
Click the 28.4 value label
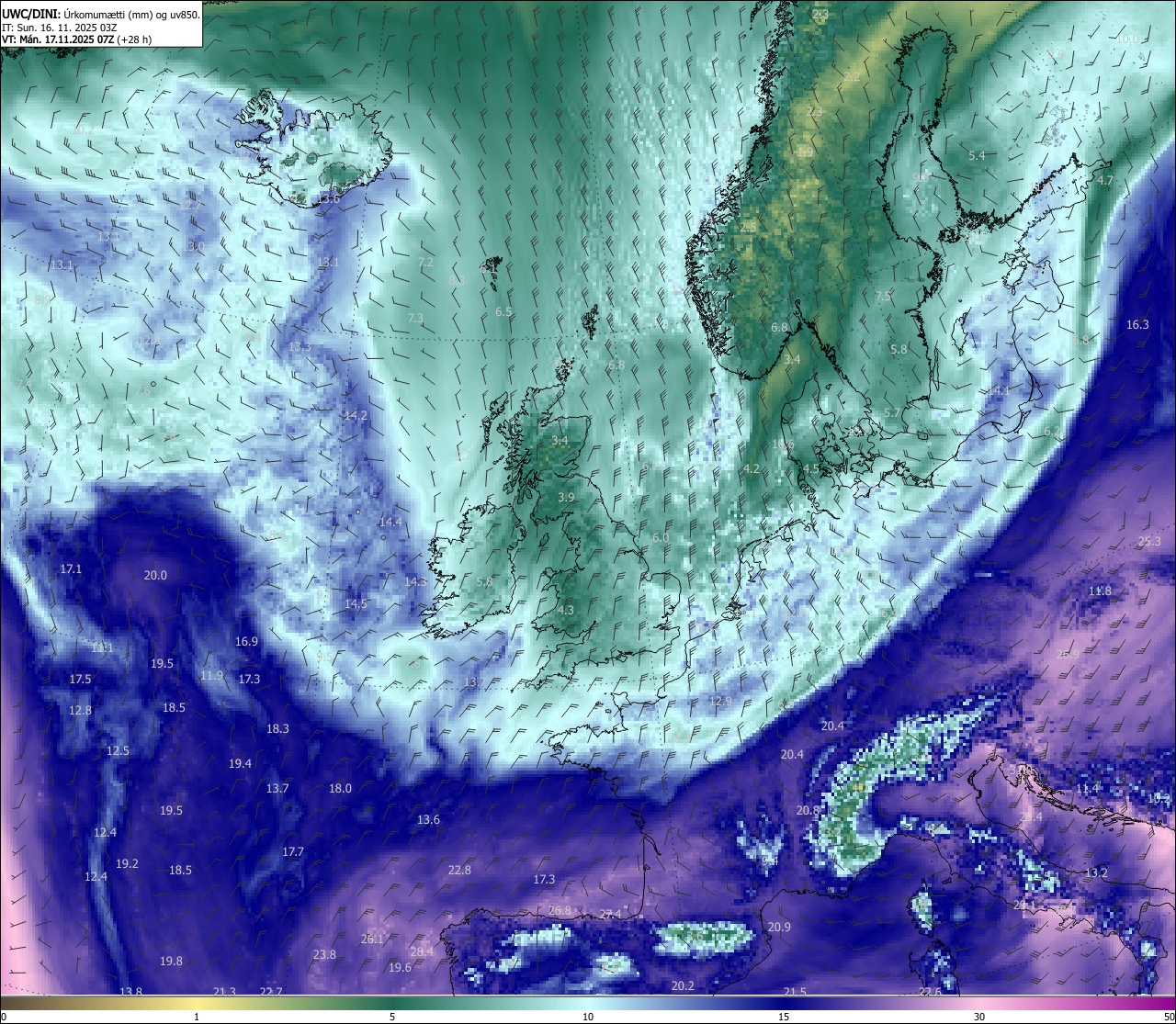click(x=421, y=952)
